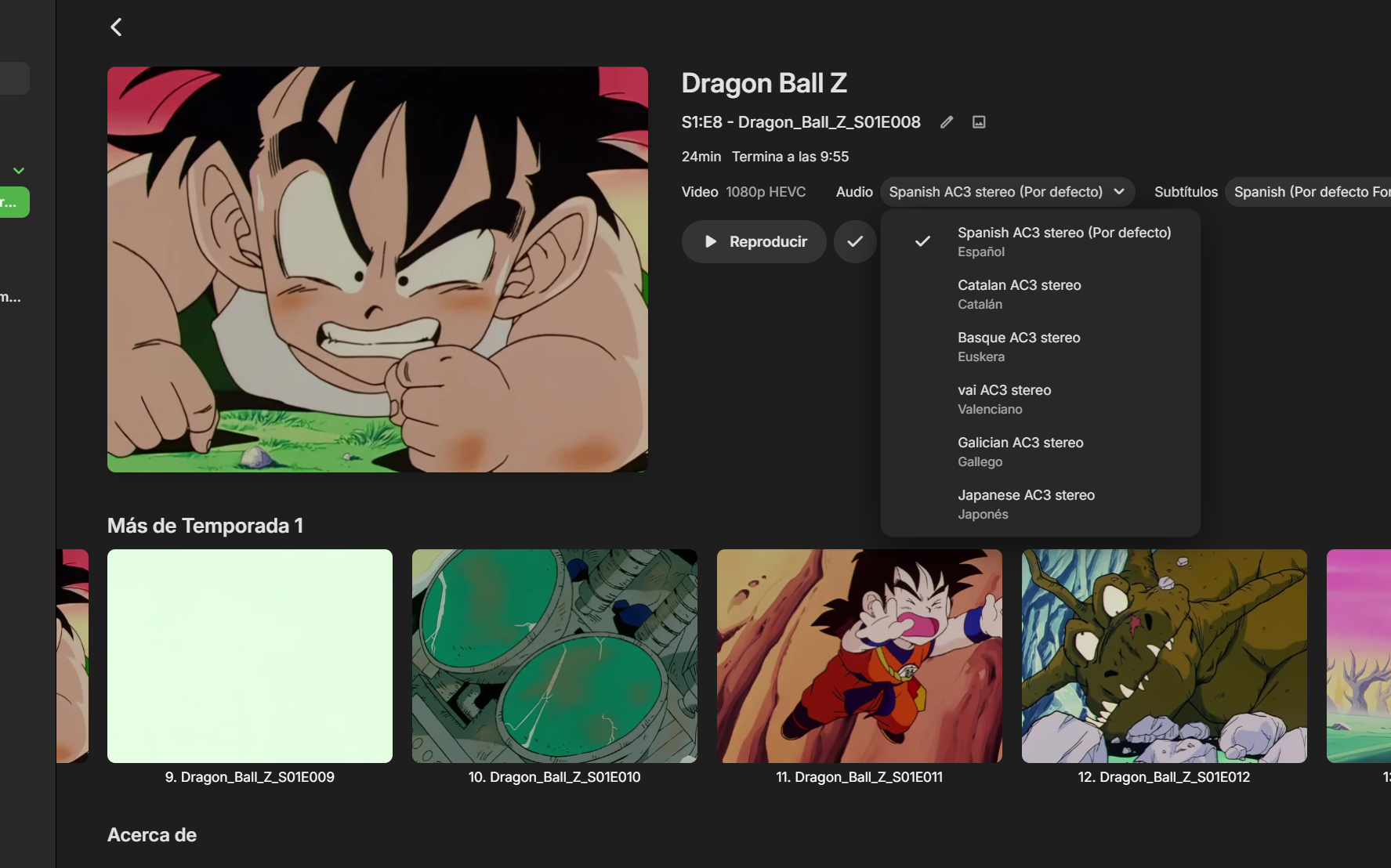The width and height of the screenshot is (1391, 868).
Task: Open episode 9 thumbnail
Action: click(250, 656)
